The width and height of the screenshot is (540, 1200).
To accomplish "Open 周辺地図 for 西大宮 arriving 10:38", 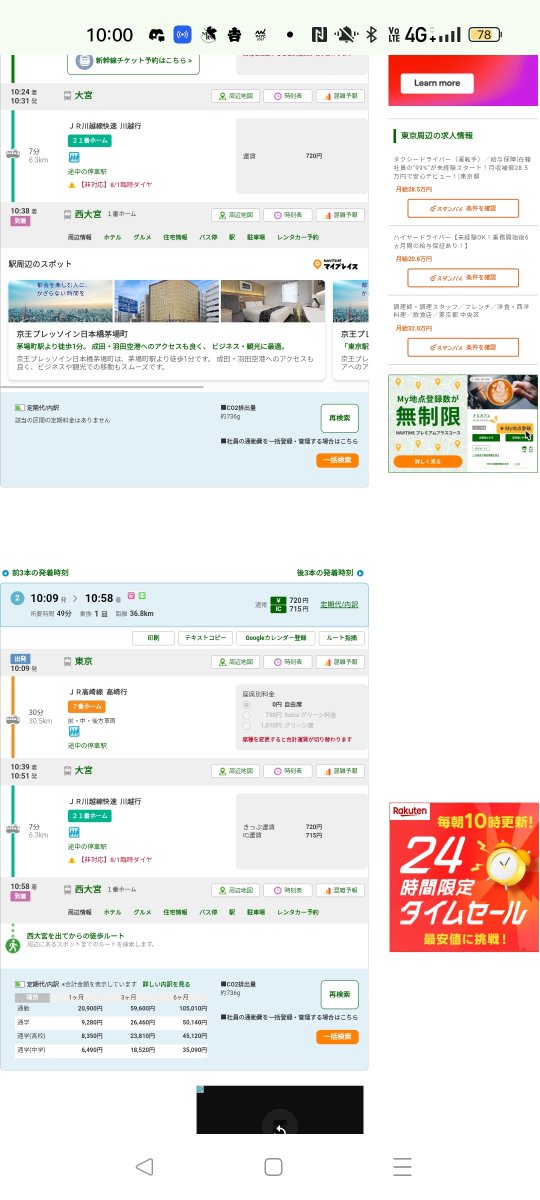I will point(235,215).
